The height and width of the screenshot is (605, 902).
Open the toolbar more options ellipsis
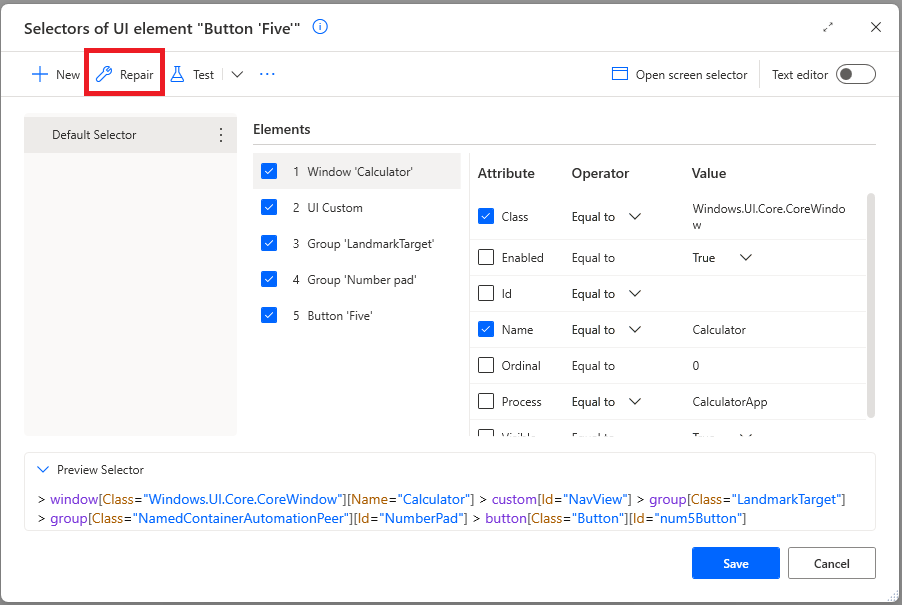267,74
